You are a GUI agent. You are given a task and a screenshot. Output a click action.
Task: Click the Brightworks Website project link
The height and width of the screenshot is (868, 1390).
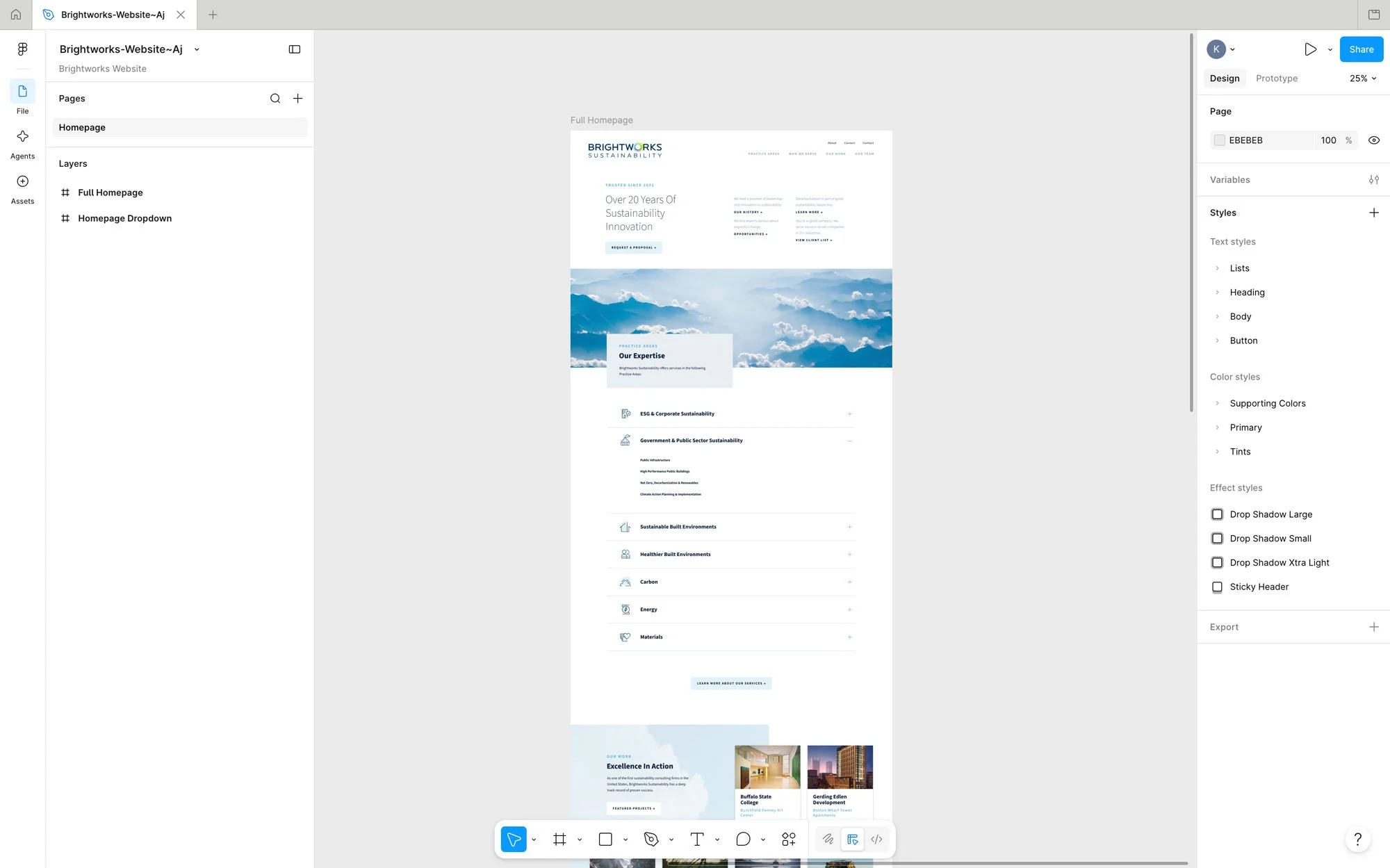pyautogui.click(x=103, y=69)
